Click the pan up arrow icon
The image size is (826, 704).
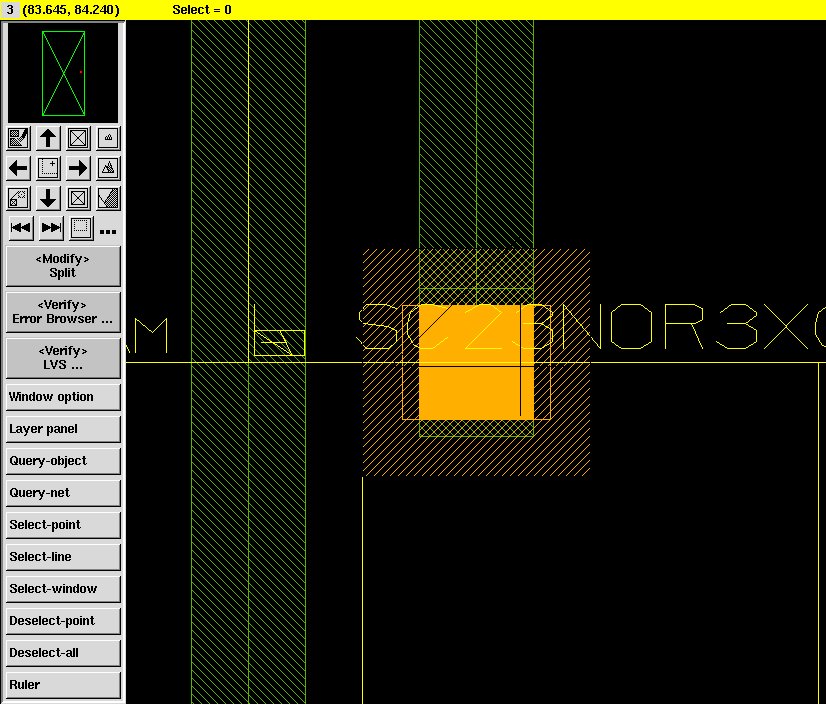[x=48, y=138]
